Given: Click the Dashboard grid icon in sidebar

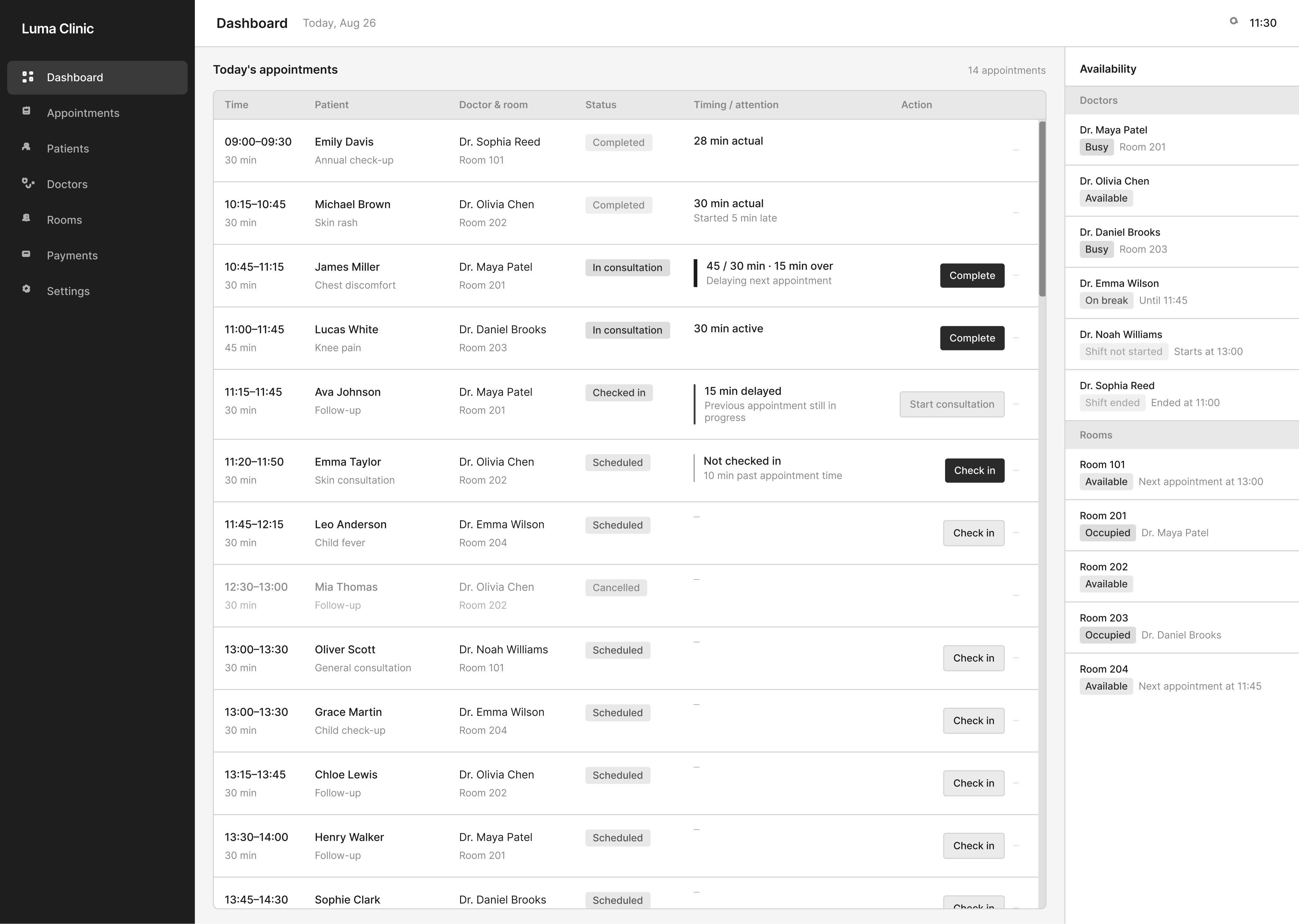Looking at the screenshot, I should pos(28,77).
